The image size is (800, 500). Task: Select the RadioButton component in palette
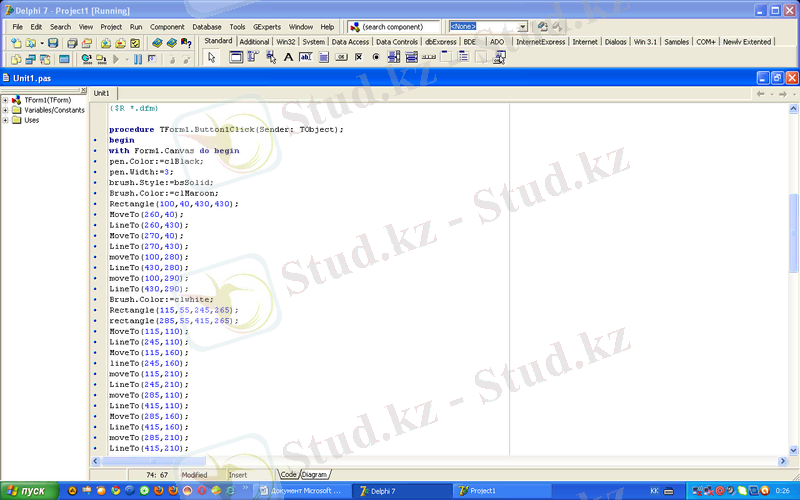tap(376, 57)
